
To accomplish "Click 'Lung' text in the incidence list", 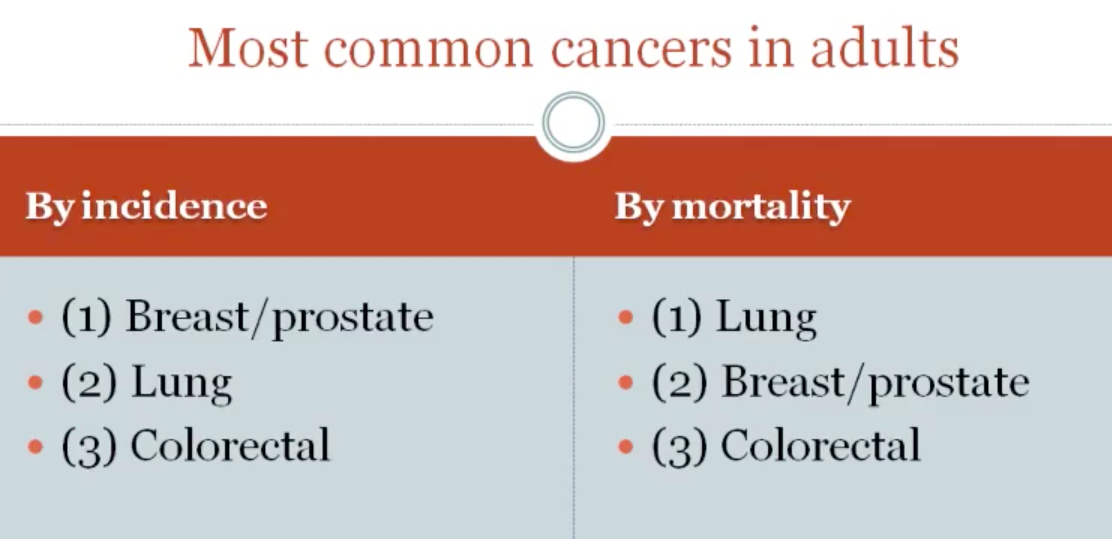I will pyautogui.click(x=181, y=383).
